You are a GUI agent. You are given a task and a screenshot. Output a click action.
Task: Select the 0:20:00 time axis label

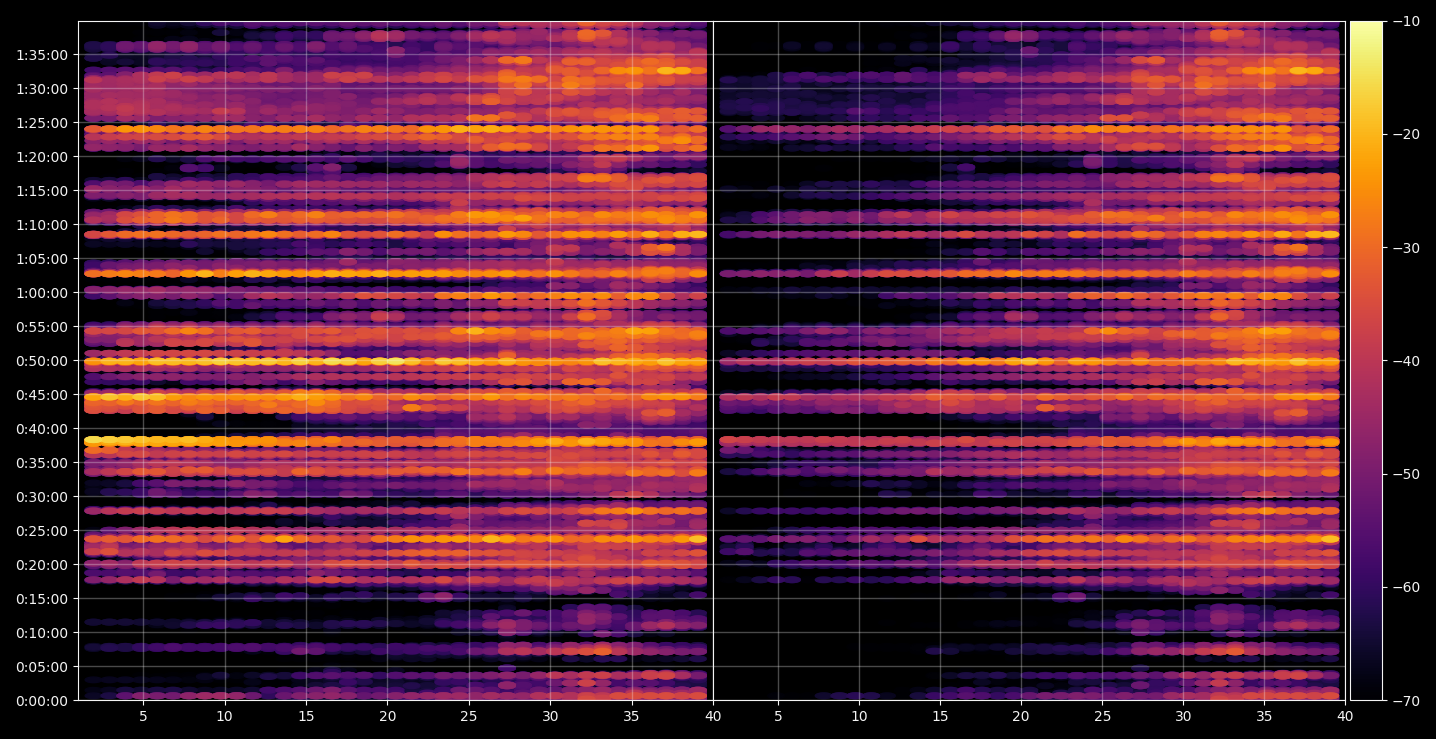pyautogui.click(x=43, y=565)
